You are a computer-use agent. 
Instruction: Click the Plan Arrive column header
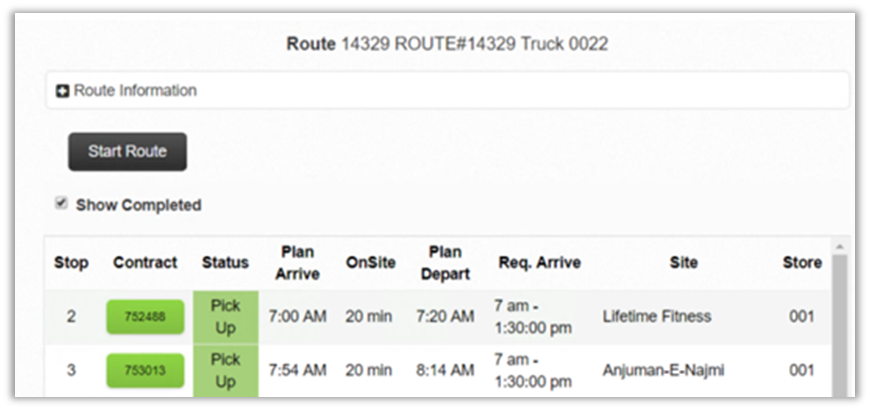pyautogui.click(x=297, y=263)
